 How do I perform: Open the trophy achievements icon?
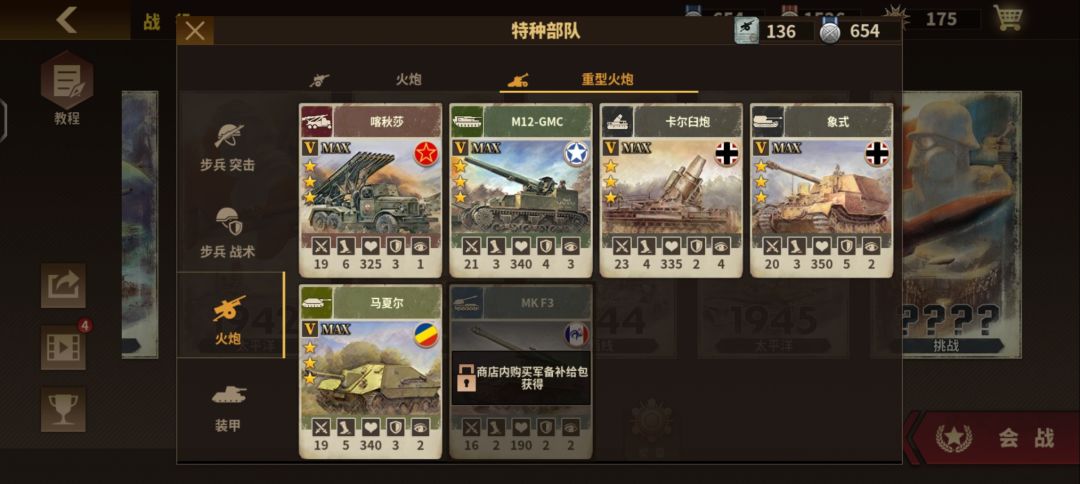point(63,409)
